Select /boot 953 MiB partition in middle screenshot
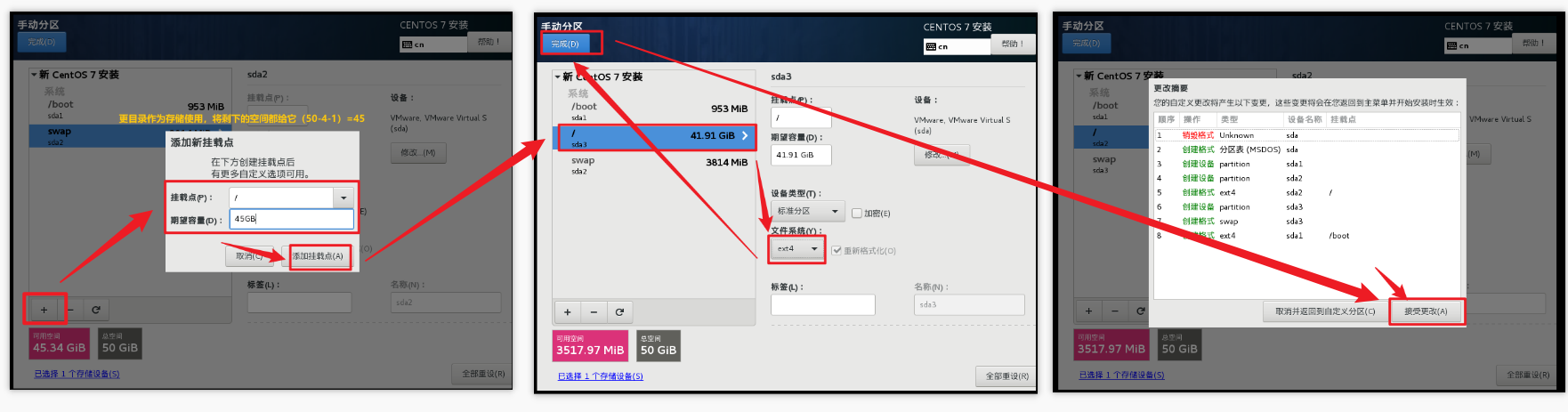1568x412 pixels. click(x=654, y=111)
